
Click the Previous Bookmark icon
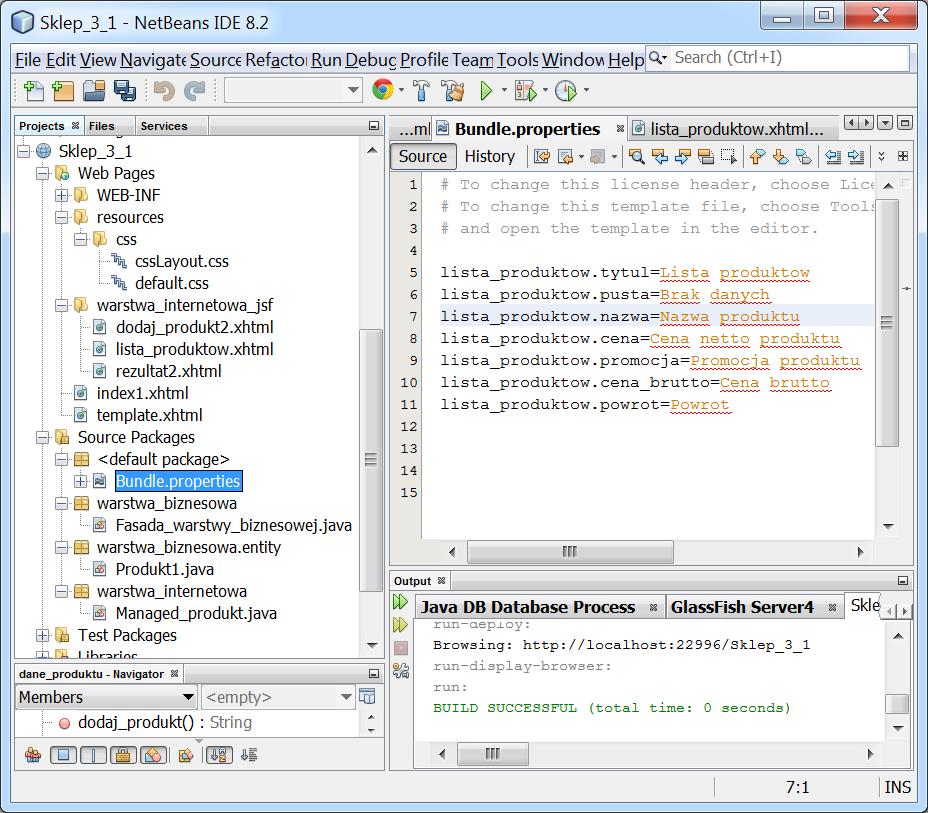click(x=758, y=156)
